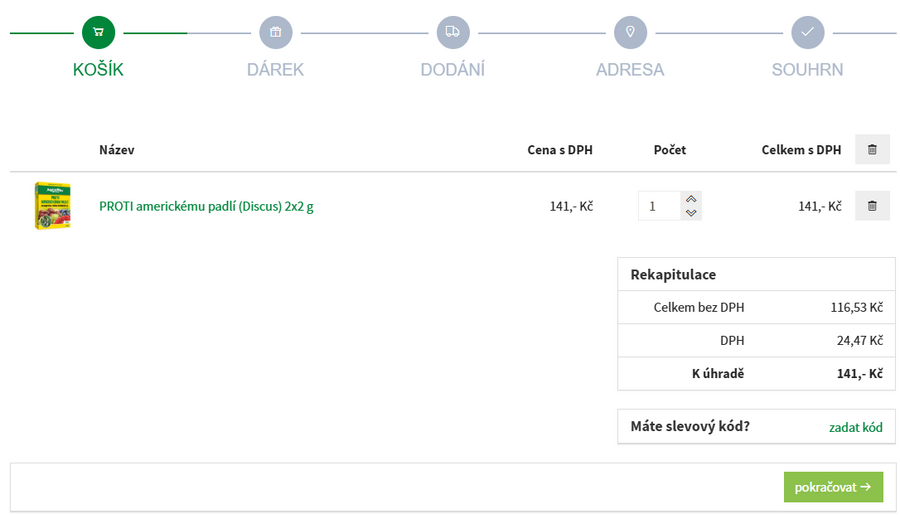Click the quantity input field
This screenshot has height=515, width=900.
pyautogui.click(x=659, y=206)
